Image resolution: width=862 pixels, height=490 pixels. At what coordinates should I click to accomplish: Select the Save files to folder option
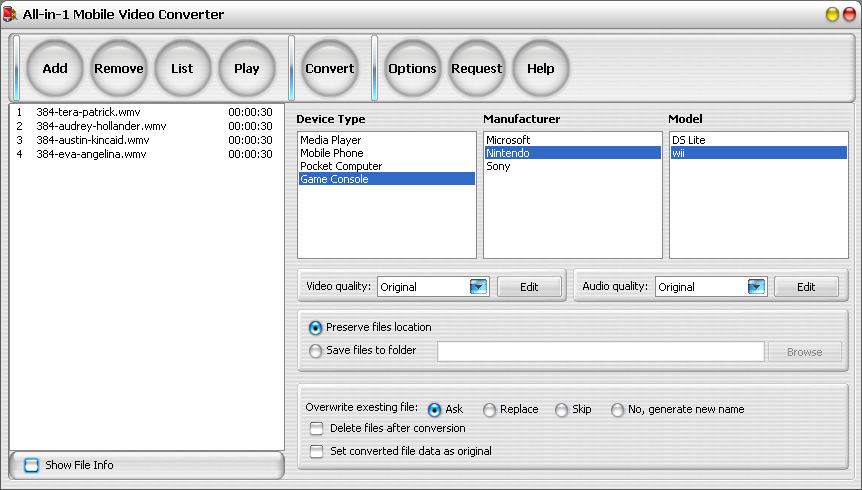(x=317, y=351)
